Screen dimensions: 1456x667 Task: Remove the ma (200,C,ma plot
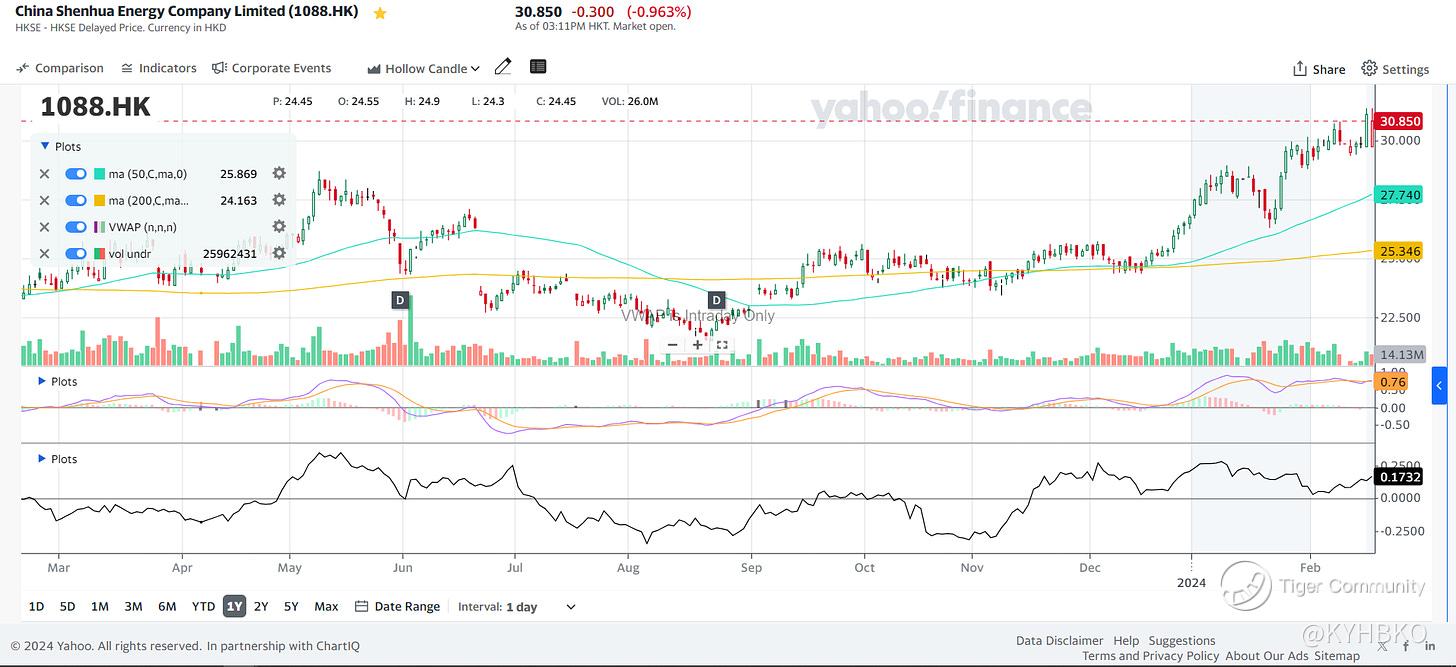point(44,200)
